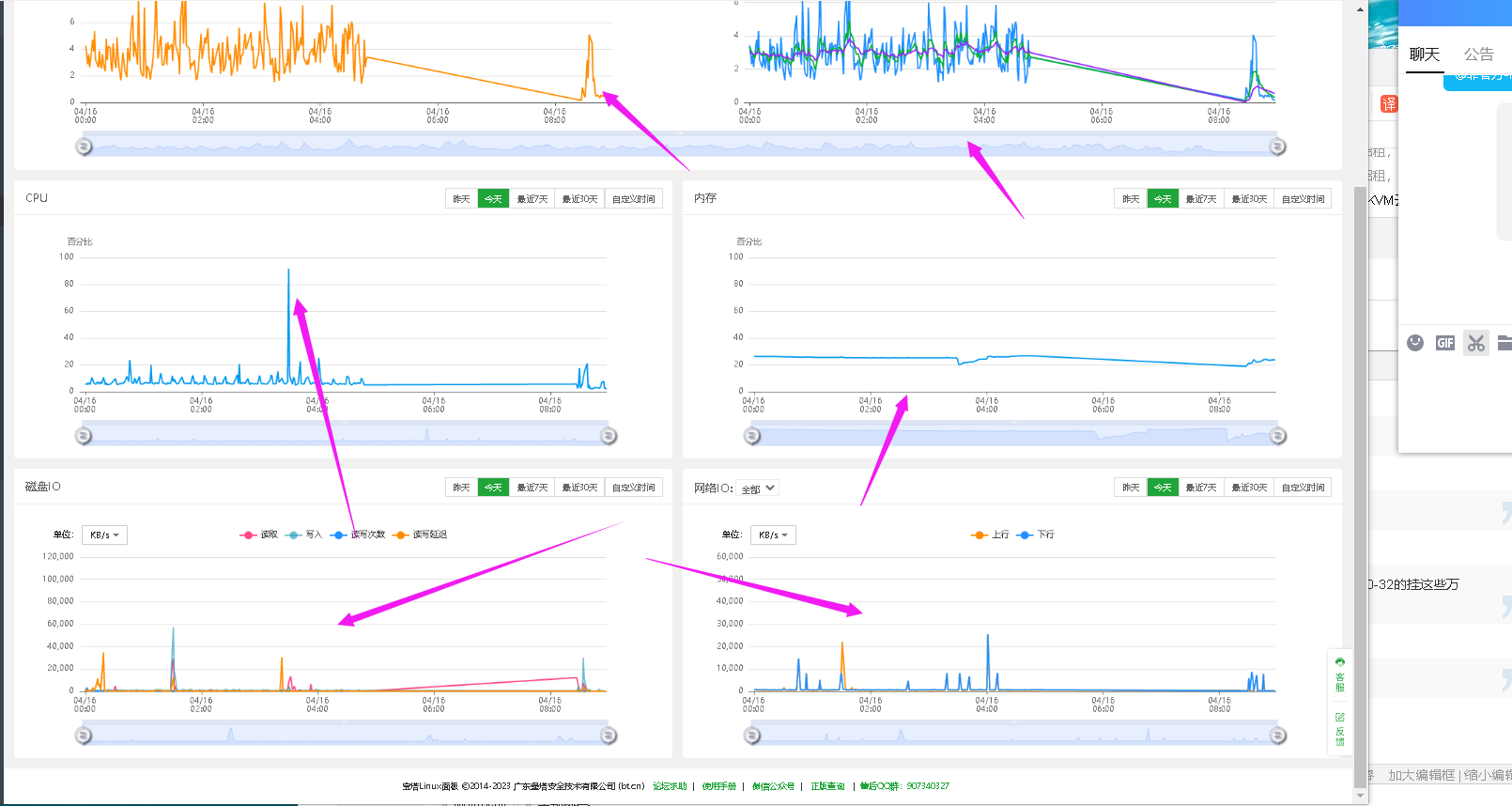Toggle the 写入 series in disk IO legend

point(303,535)
